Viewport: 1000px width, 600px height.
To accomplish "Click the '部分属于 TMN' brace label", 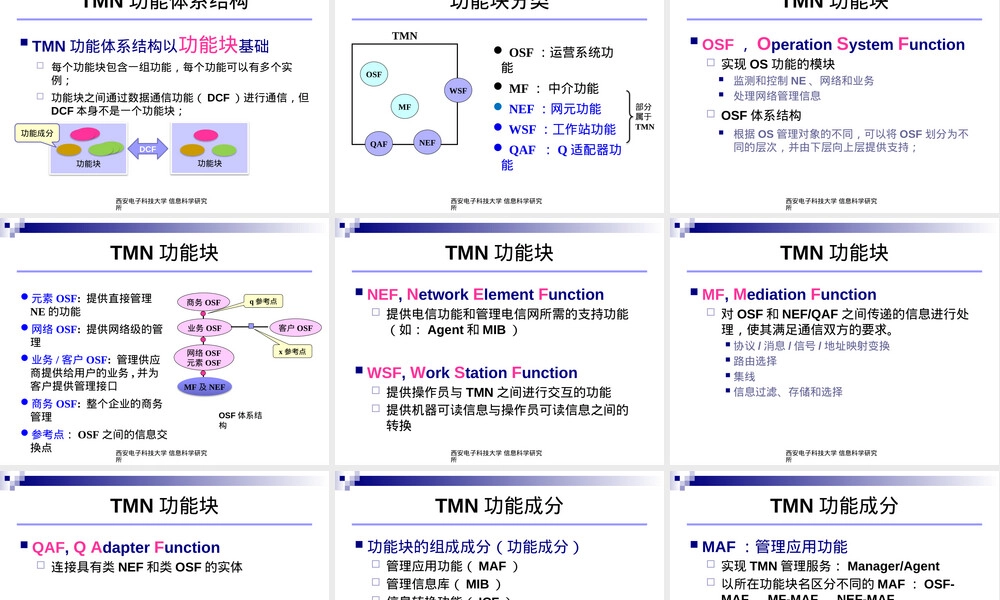I will 644,117.
